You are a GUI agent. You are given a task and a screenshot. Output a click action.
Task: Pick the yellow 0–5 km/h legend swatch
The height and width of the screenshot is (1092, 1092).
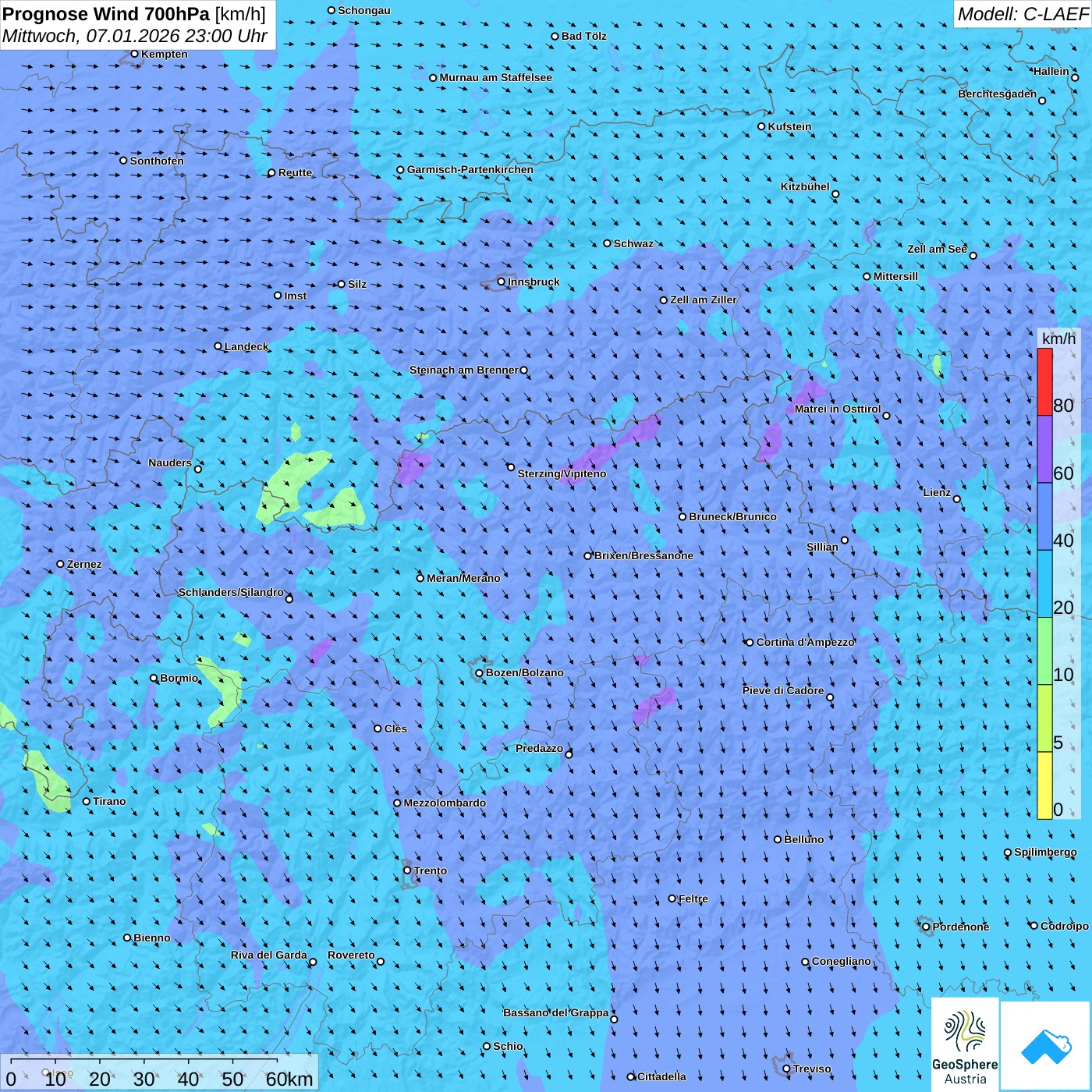1044,785
